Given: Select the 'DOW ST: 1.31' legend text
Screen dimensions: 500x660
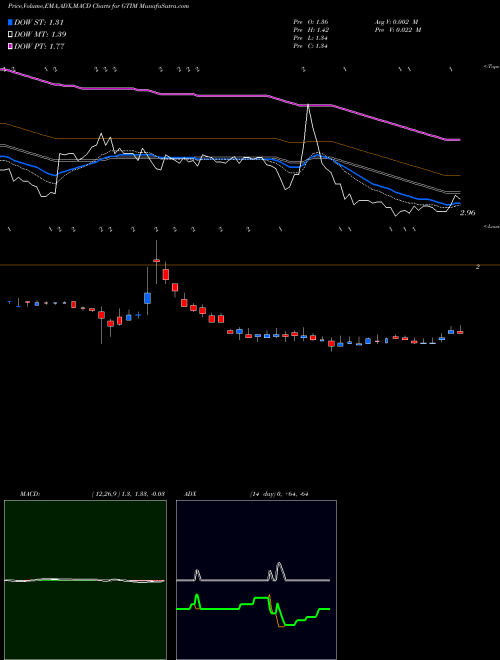Looking at the screenshot, I should point(38,22).
